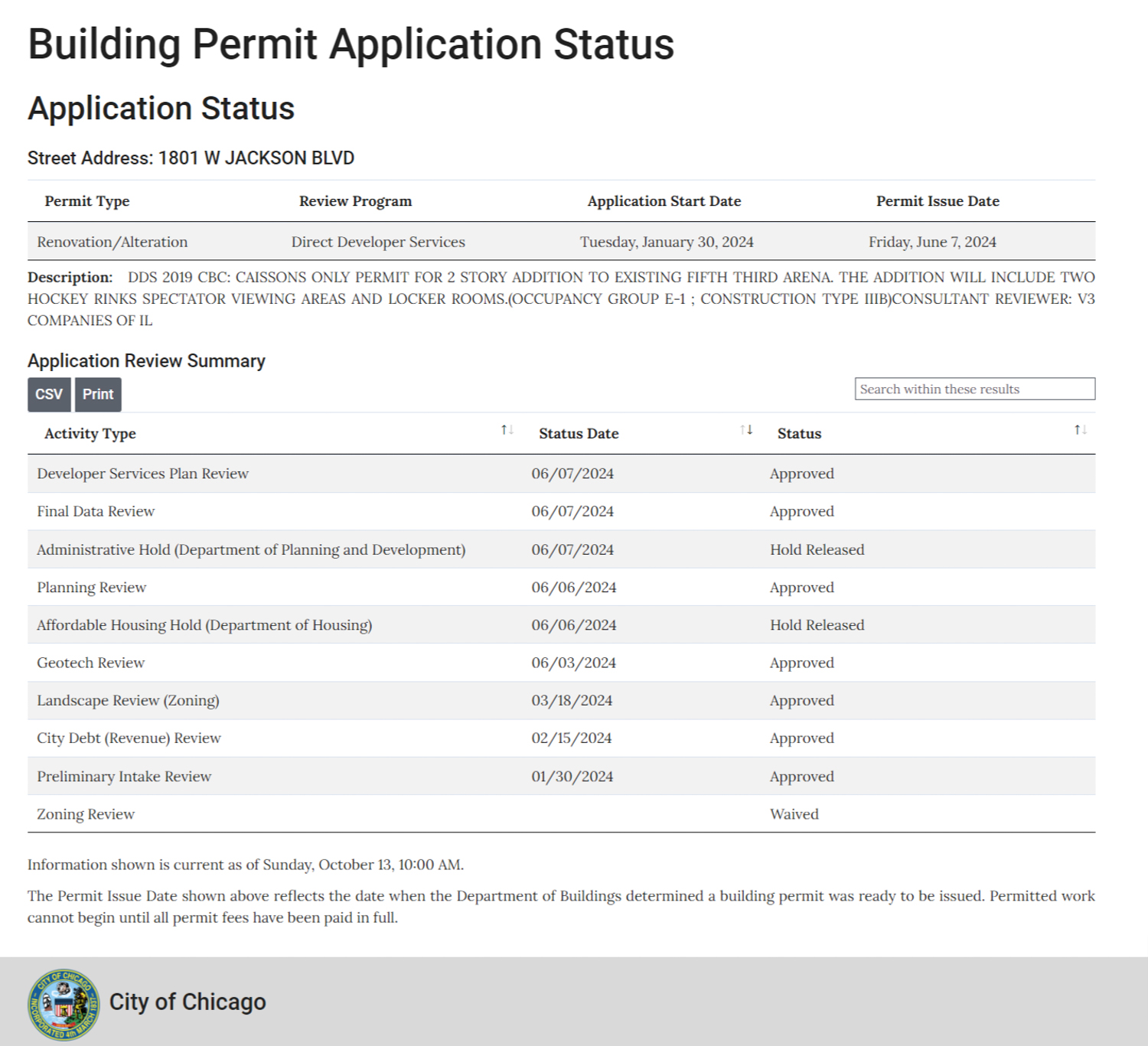Click the 'Review Program' header
The height and width of the screenshot is (1046, 1148).
(x=355, y=201)
